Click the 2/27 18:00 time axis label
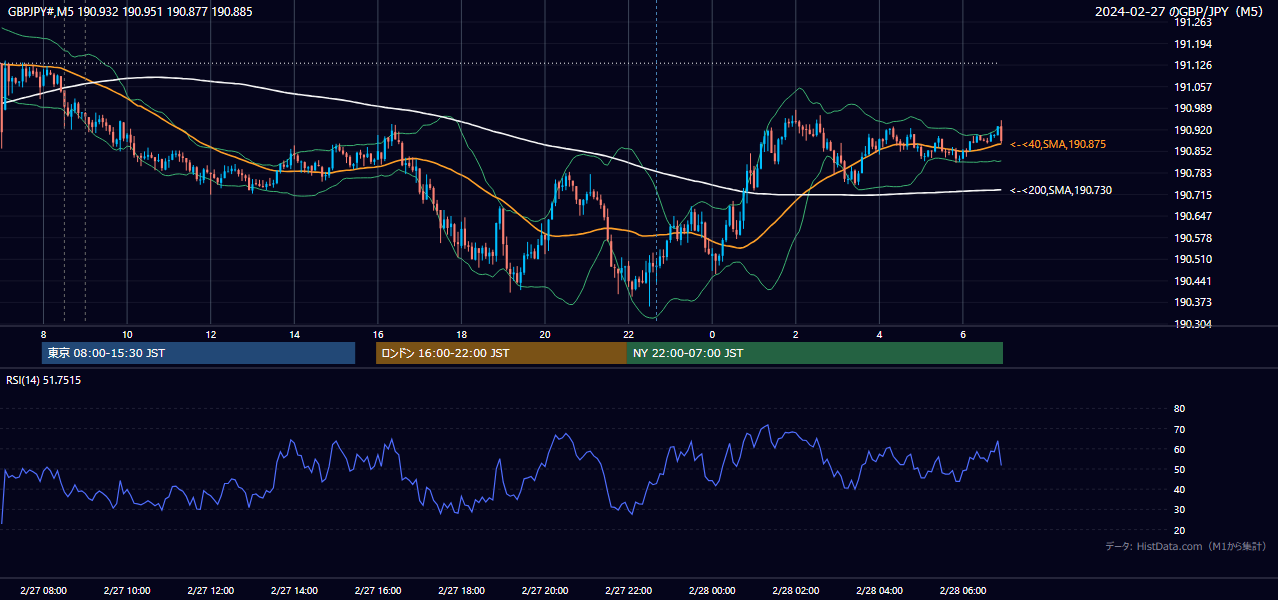Viewport: 1278px width, 600px height. [x=461, y=591]
